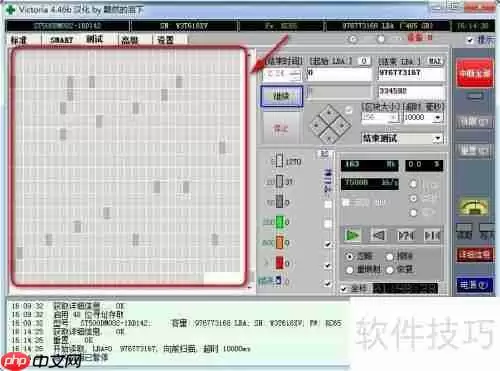
Task: Click the small RS button above the checkboxes
Action: 325,154
